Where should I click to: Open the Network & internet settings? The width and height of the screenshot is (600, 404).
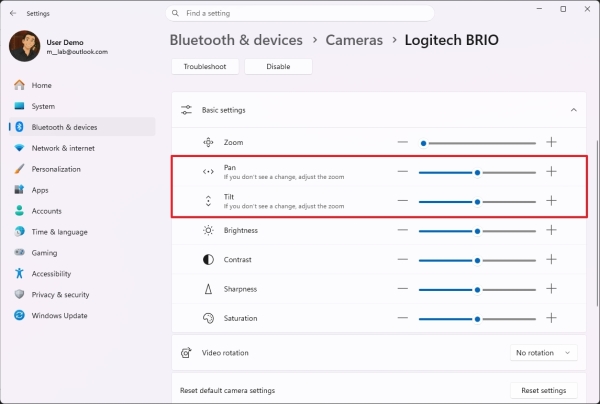63,148
